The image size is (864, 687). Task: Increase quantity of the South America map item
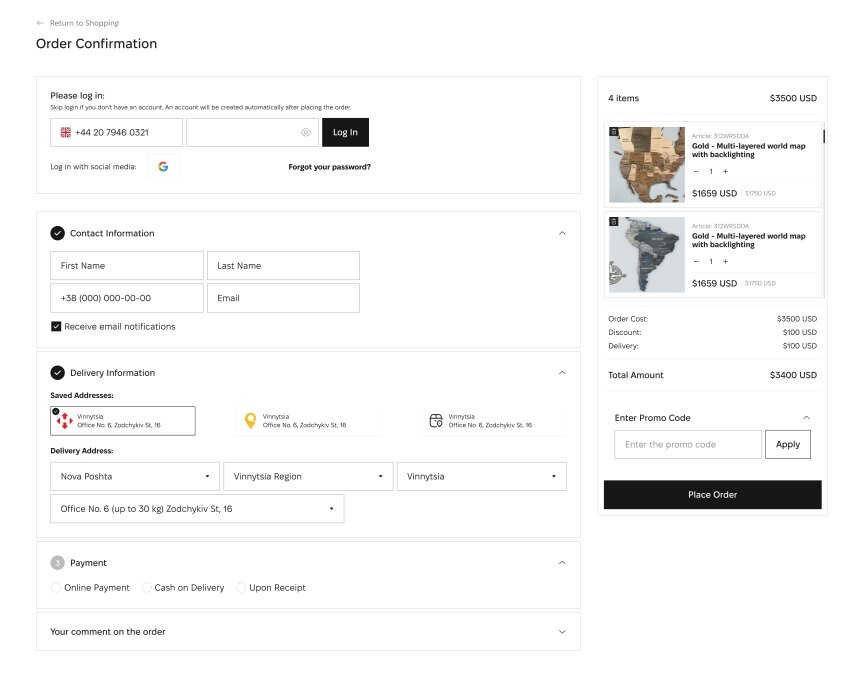(726, 261)
